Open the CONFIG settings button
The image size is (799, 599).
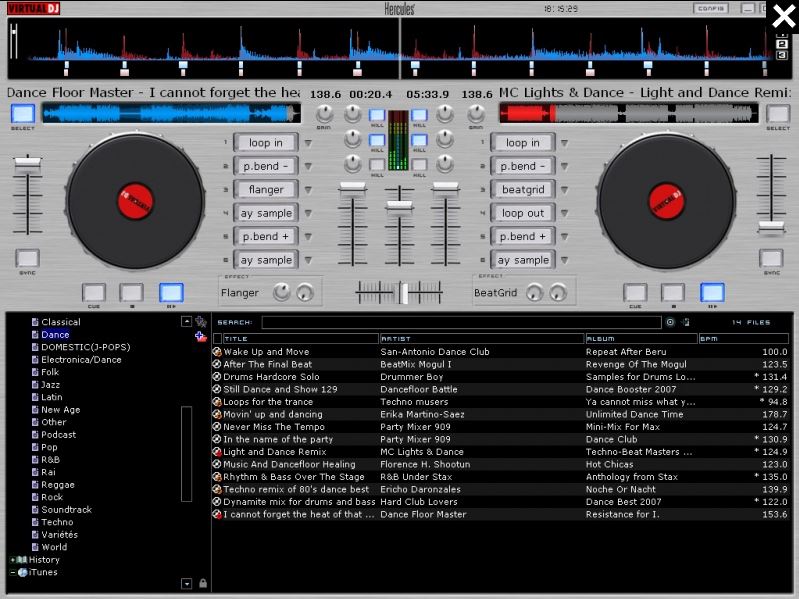(x=710, y=8)
